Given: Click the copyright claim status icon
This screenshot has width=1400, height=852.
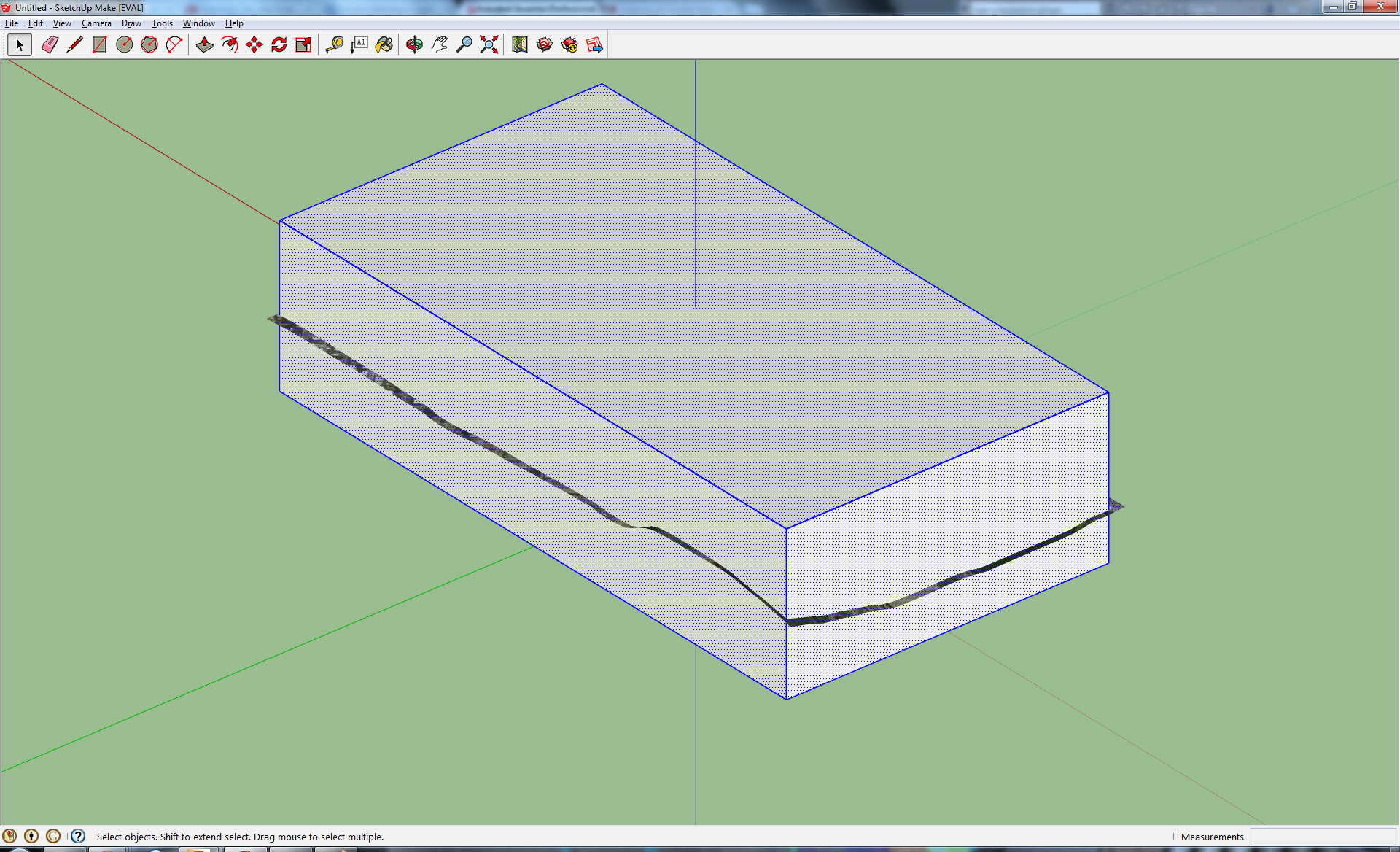Looking at the screenshot, I should 53,836.
